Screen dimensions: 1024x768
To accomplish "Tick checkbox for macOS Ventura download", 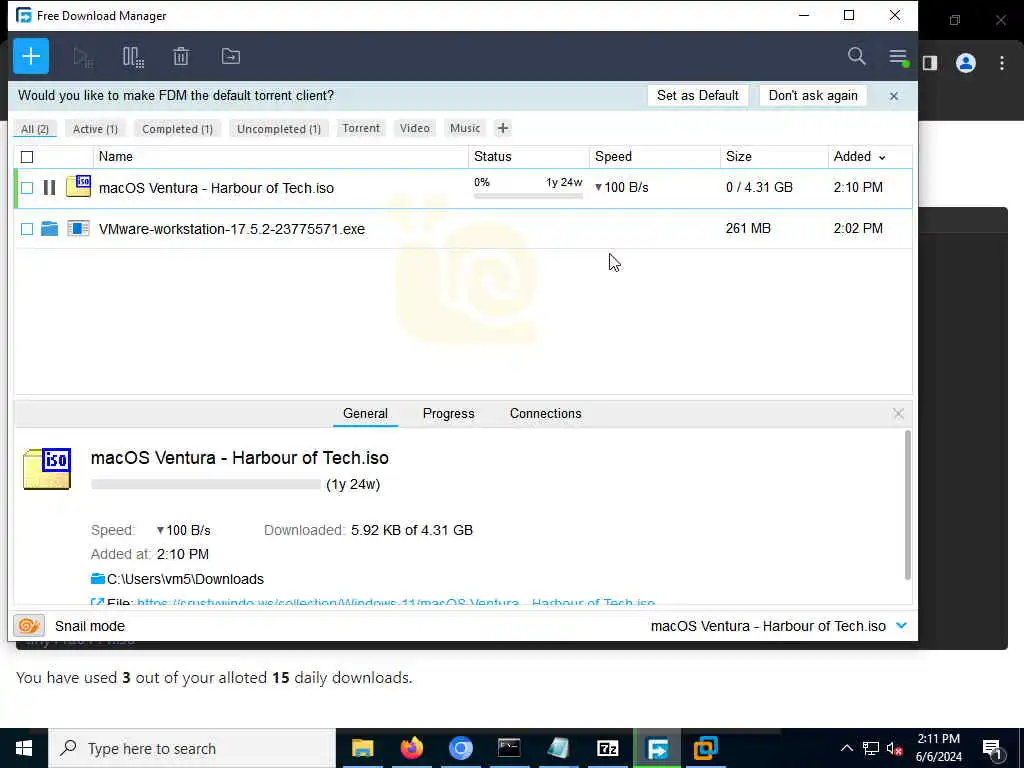I will point(27,188).
